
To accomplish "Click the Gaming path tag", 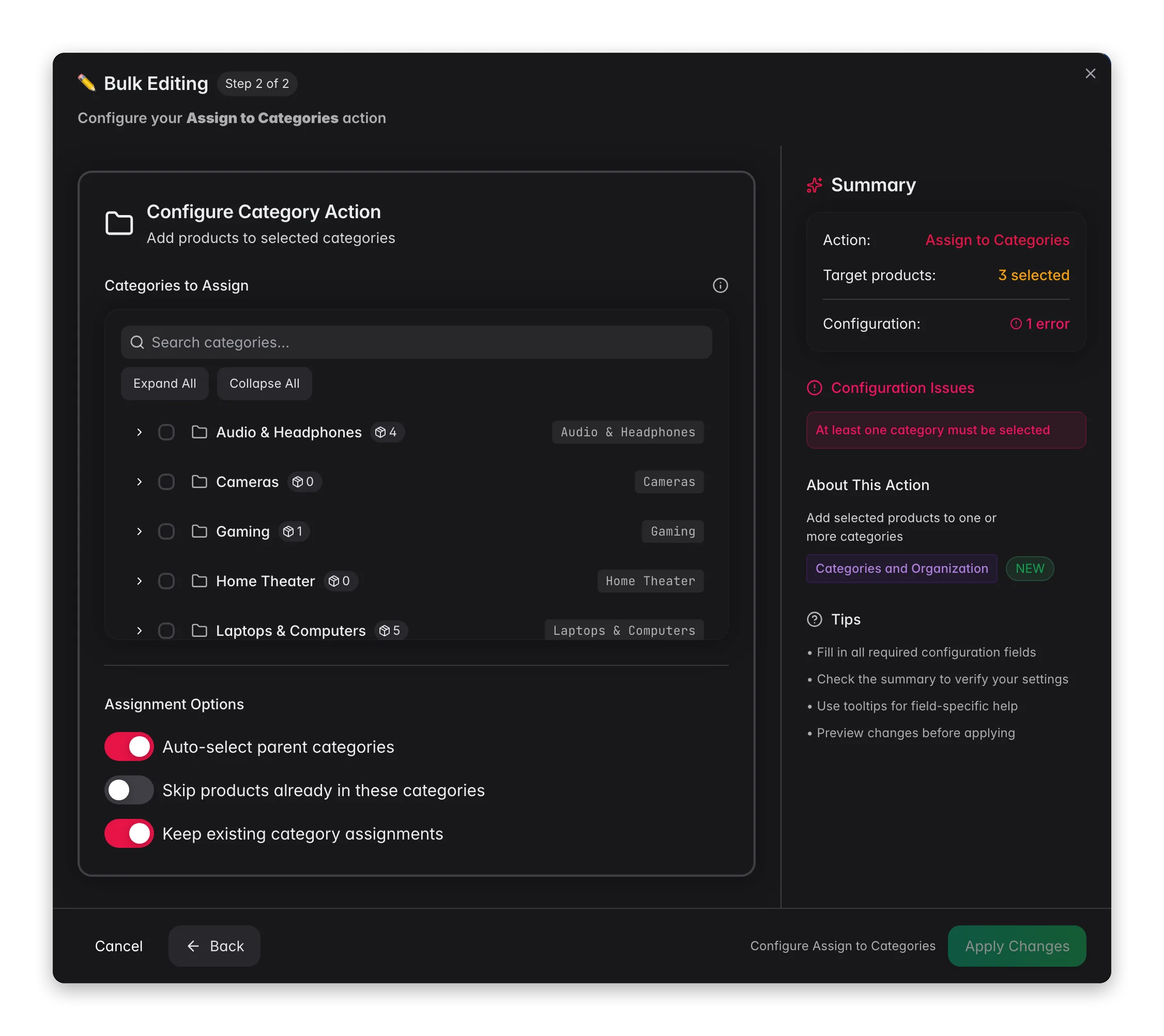I will click(x=672, y=531).
